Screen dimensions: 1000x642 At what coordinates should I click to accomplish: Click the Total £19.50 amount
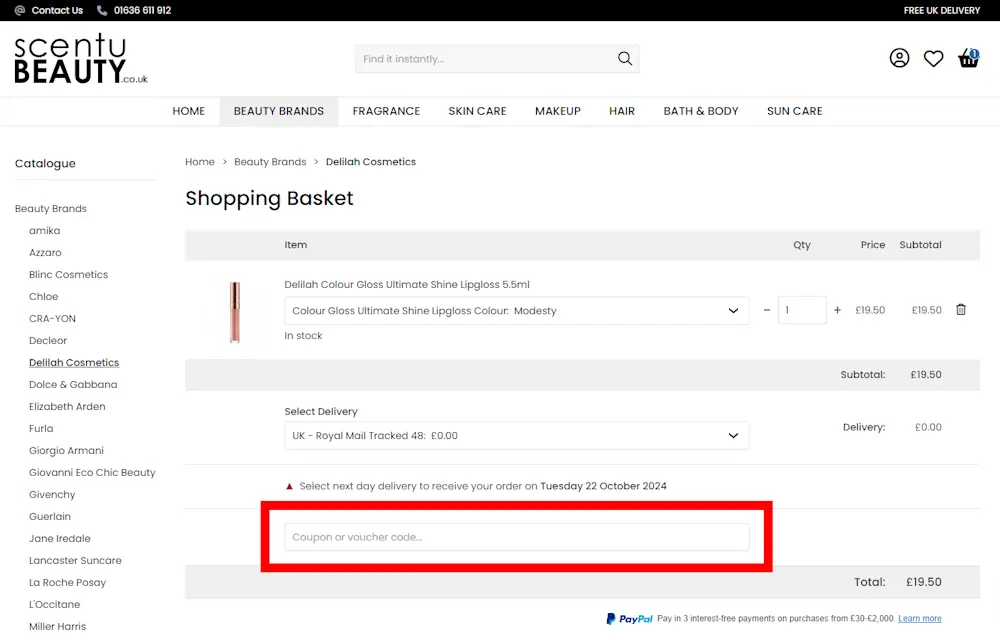(923, 582)
